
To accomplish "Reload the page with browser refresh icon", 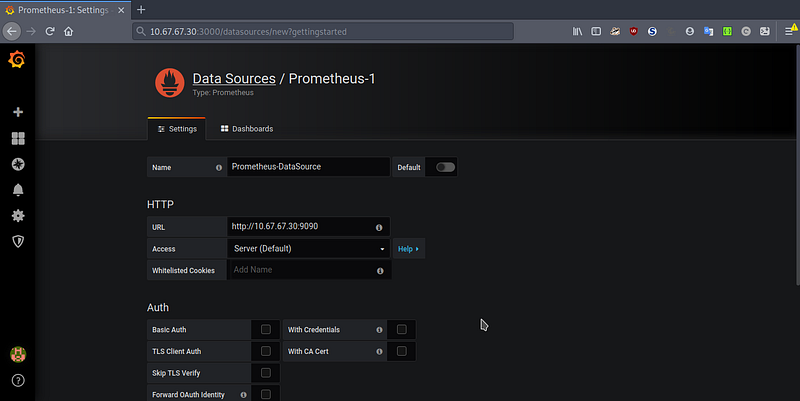I will pyautogui.click(x=49, y=31).
